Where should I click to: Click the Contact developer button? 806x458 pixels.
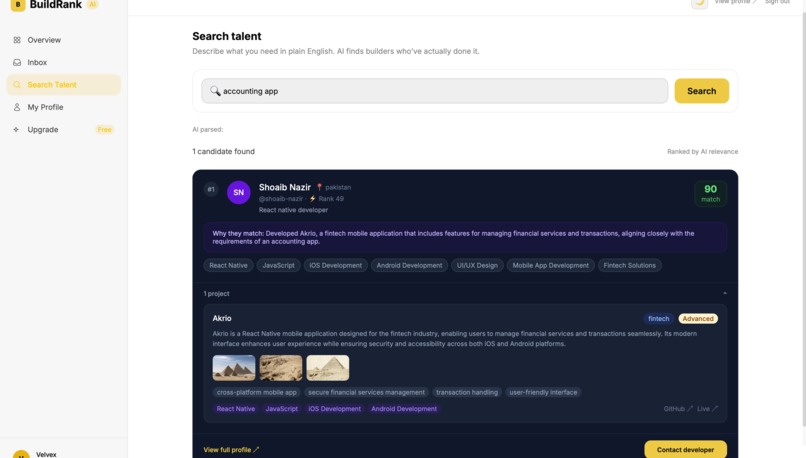coord(685,449)
